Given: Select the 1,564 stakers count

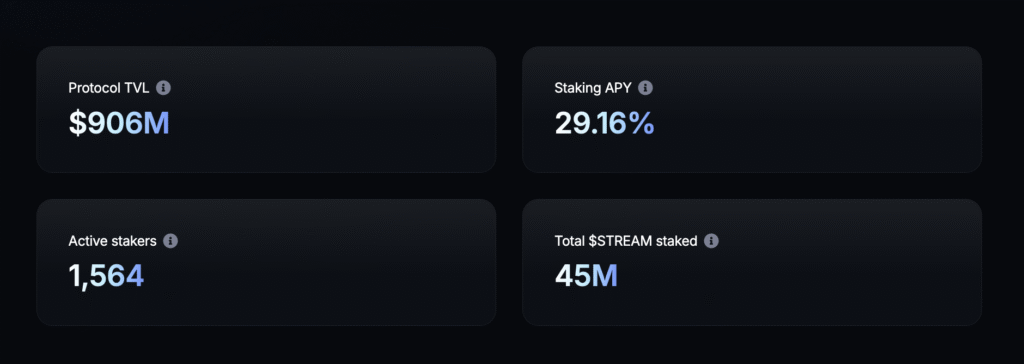Looking at the screenshot, I should [x=106, y=276].
